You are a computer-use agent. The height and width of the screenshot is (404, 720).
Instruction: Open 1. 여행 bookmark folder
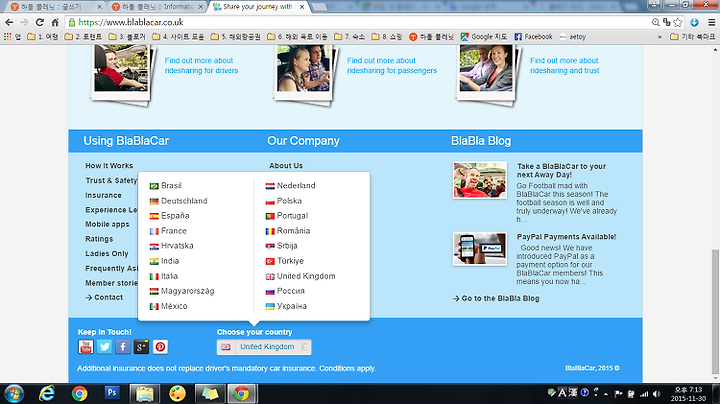pyautogui.click(x=43, y=37)
